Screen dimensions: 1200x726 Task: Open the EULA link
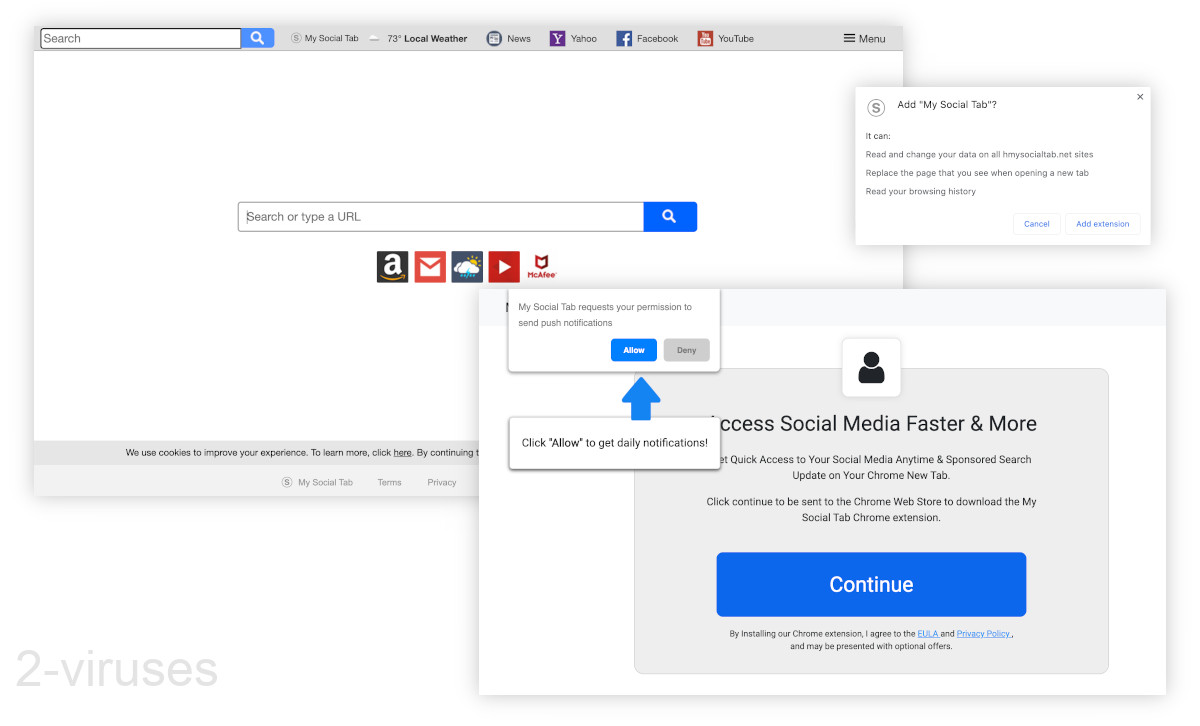(928, 633)
